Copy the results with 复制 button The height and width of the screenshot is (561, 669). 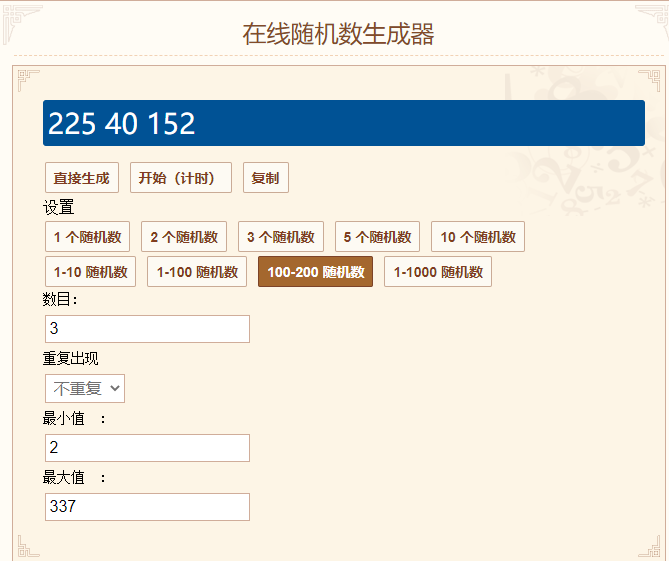[x=266, y=177]
